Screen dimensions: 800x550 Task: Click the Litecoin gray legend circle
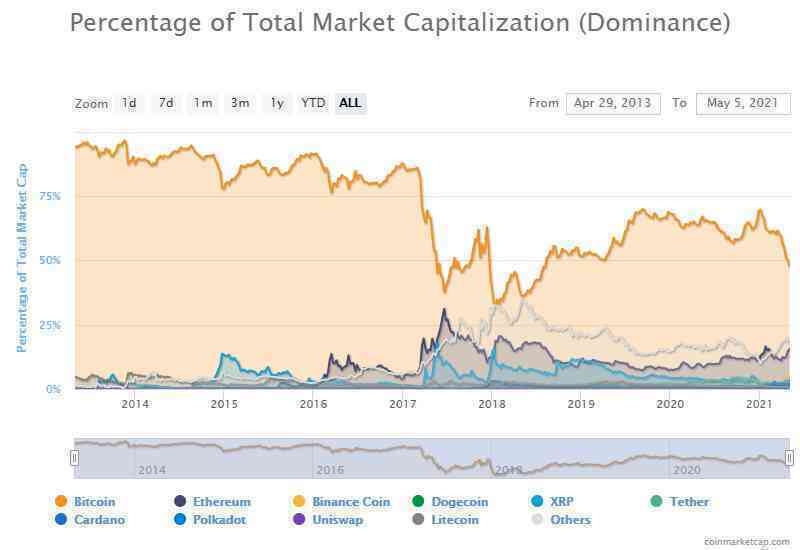tap(418, 519)
